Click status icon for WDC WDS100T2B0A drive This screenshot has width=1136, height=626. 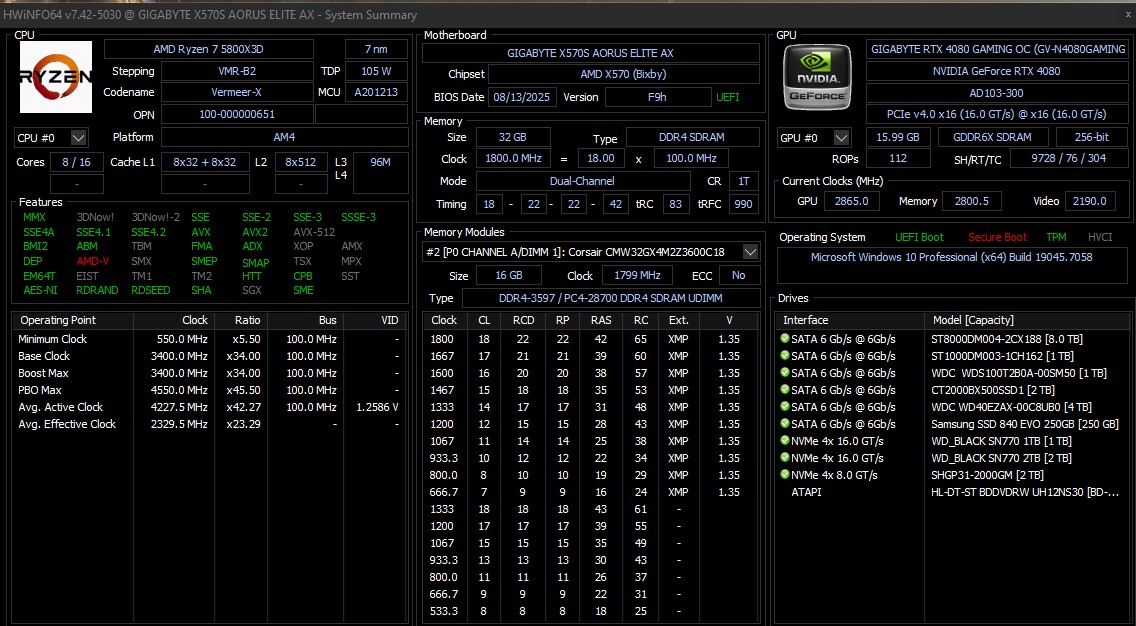pos(785,372)
